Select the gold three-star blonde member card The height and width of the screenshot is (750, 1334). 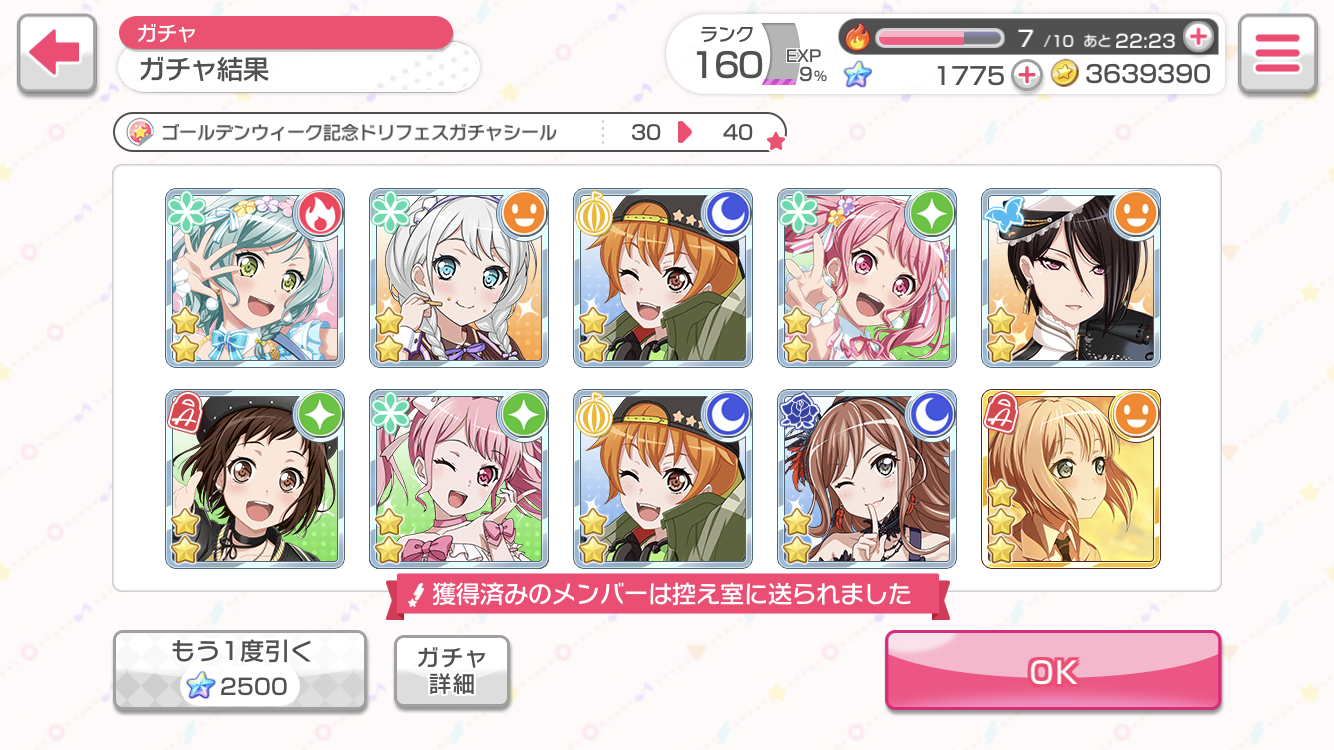point(1071,479)
